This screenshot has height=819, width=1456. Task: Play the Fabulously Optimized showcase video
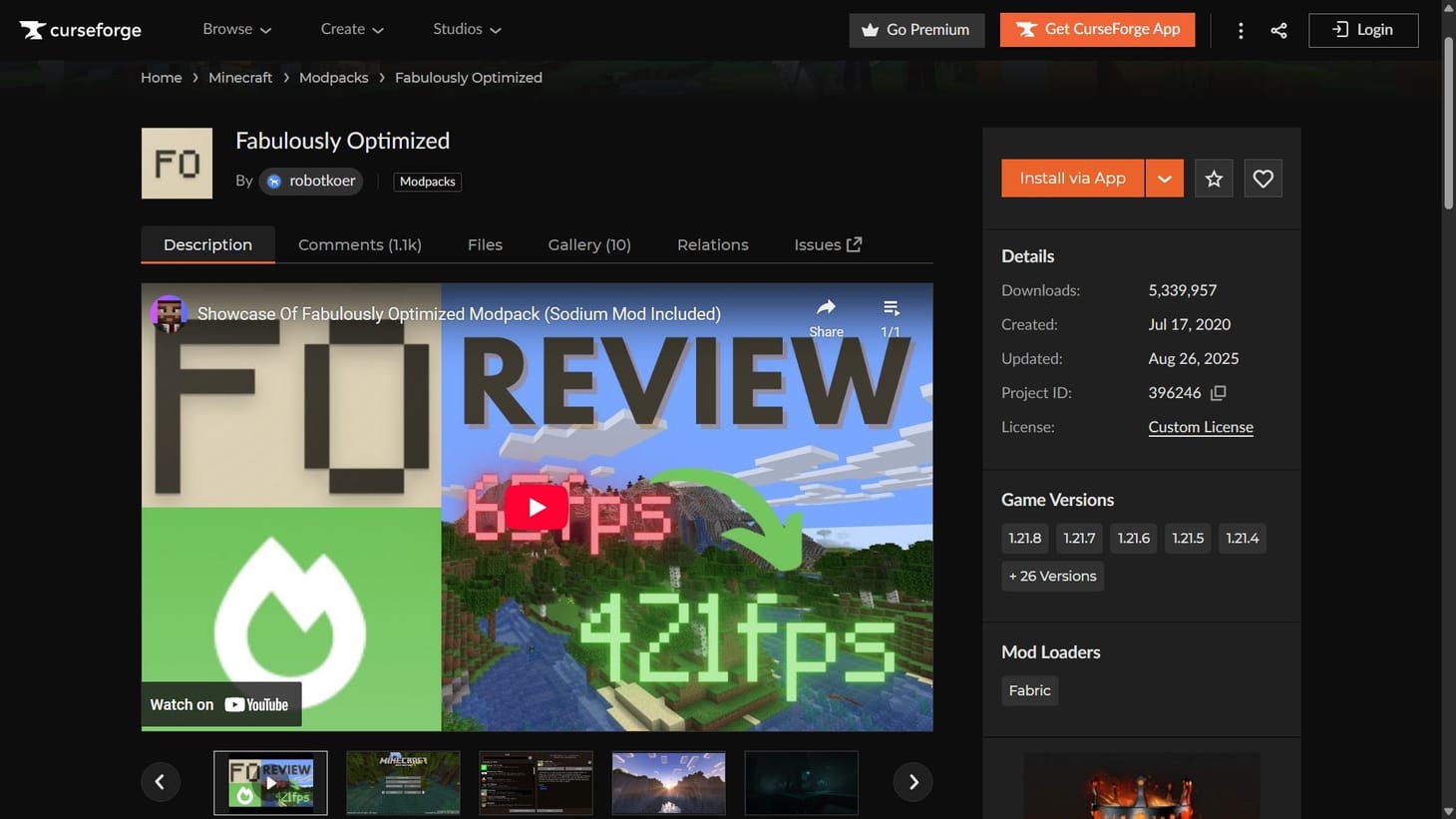tap(536, 506)
